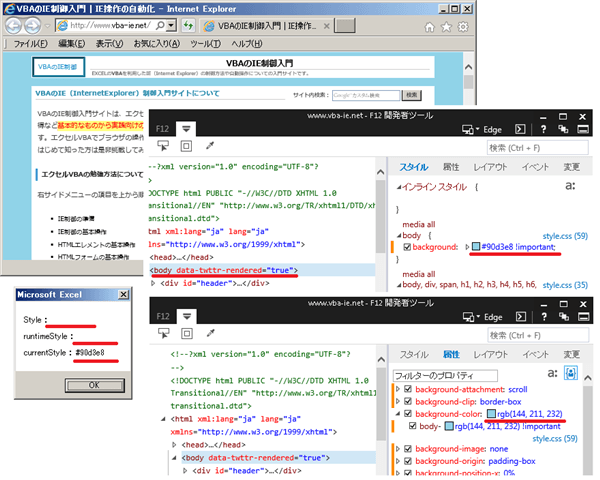600x480 pixels.
Task: Click color picker eyedropper in upper F12 tools
Action: pyautogui.click(x=210, y=145)
